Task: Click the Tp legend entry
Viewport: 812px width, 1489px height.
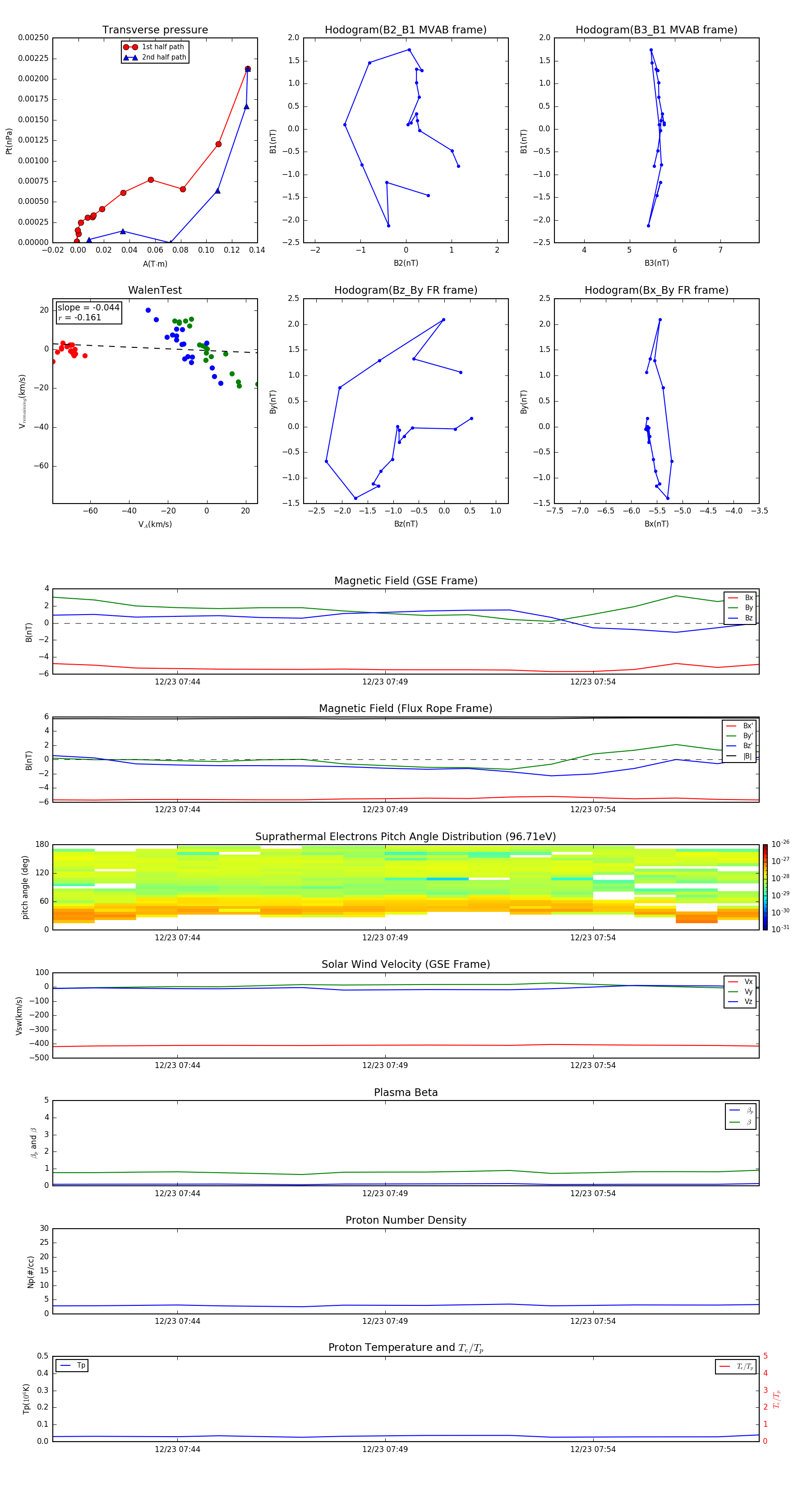Action: click(x=73, y=1366)
